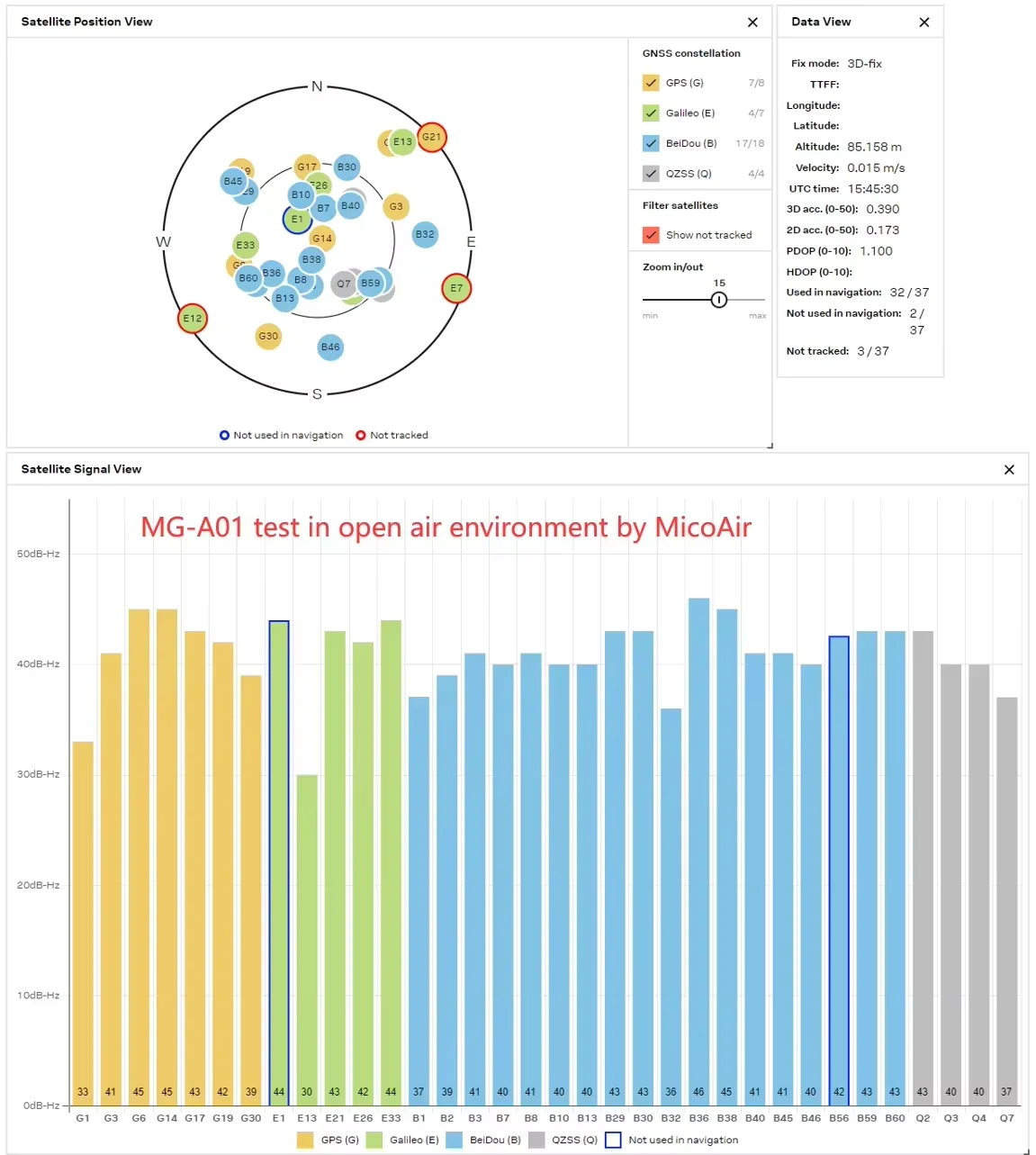1036x1155 pixels.
Task: Uncheck Show not tracked filter
Action: coord(651,235)
